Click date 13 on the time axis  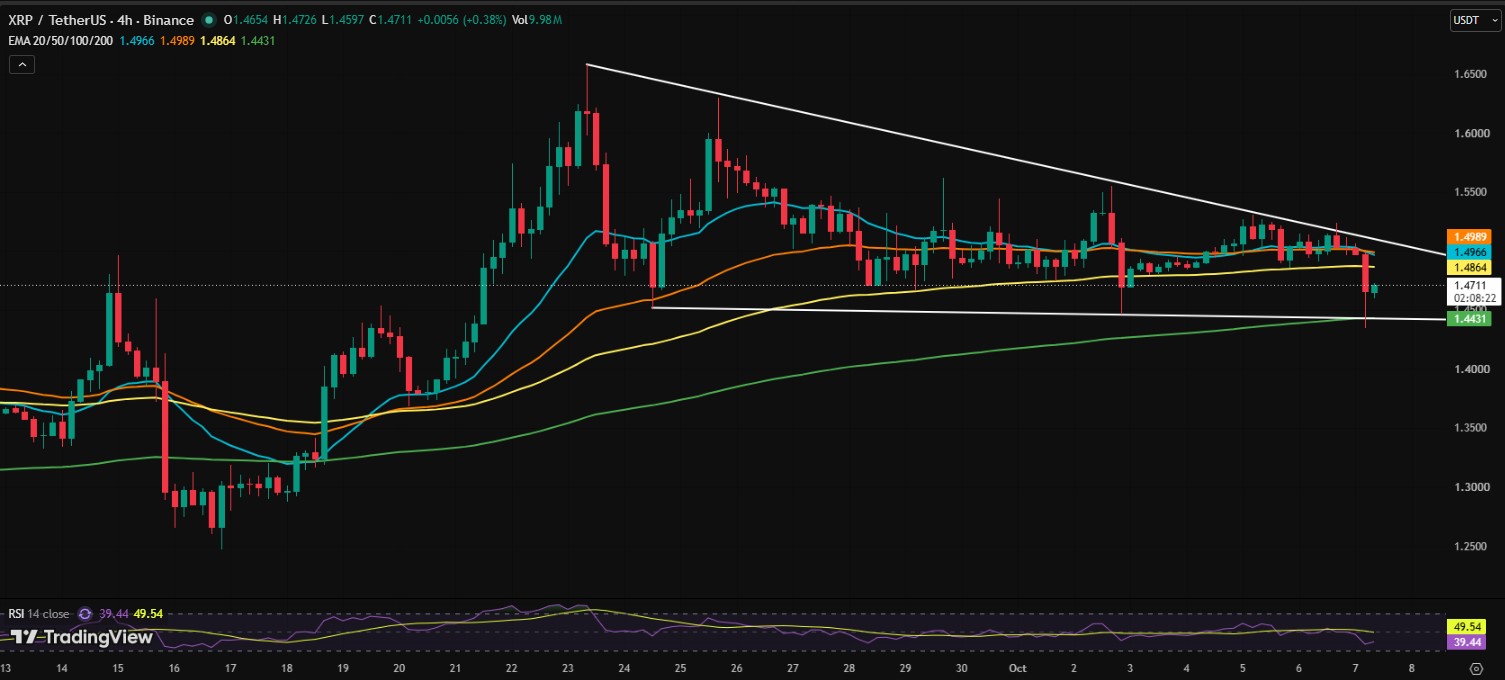click(x=6, y=668)
